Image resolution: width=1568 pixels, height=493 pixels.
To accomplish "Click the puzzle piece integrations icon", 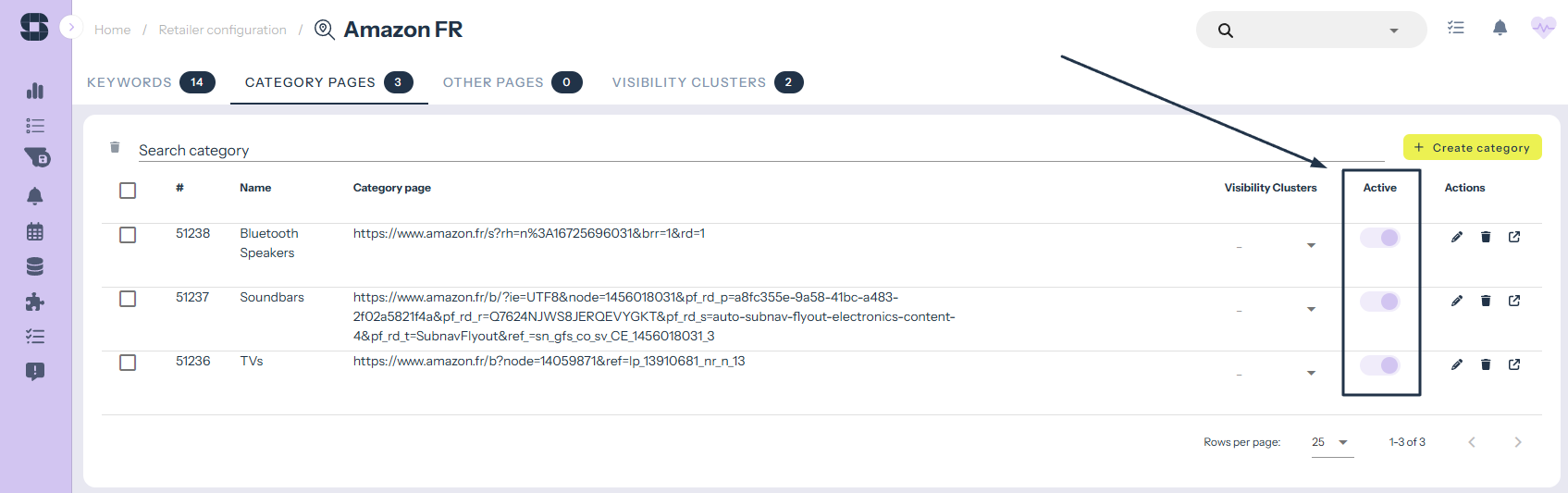I will pos(35,302).
